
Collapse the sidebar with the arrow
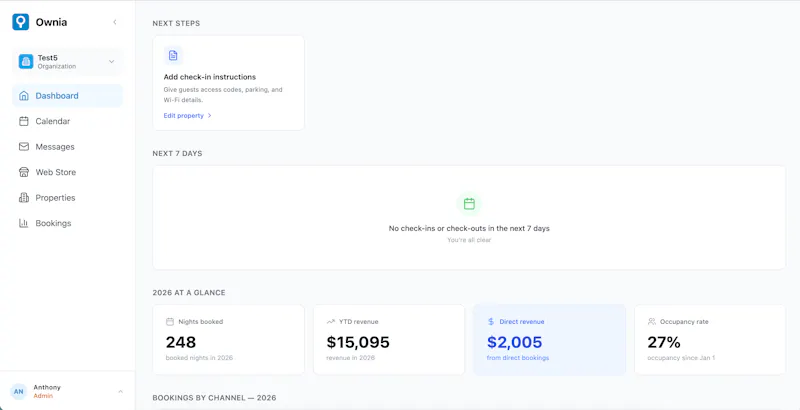point(115,22)
